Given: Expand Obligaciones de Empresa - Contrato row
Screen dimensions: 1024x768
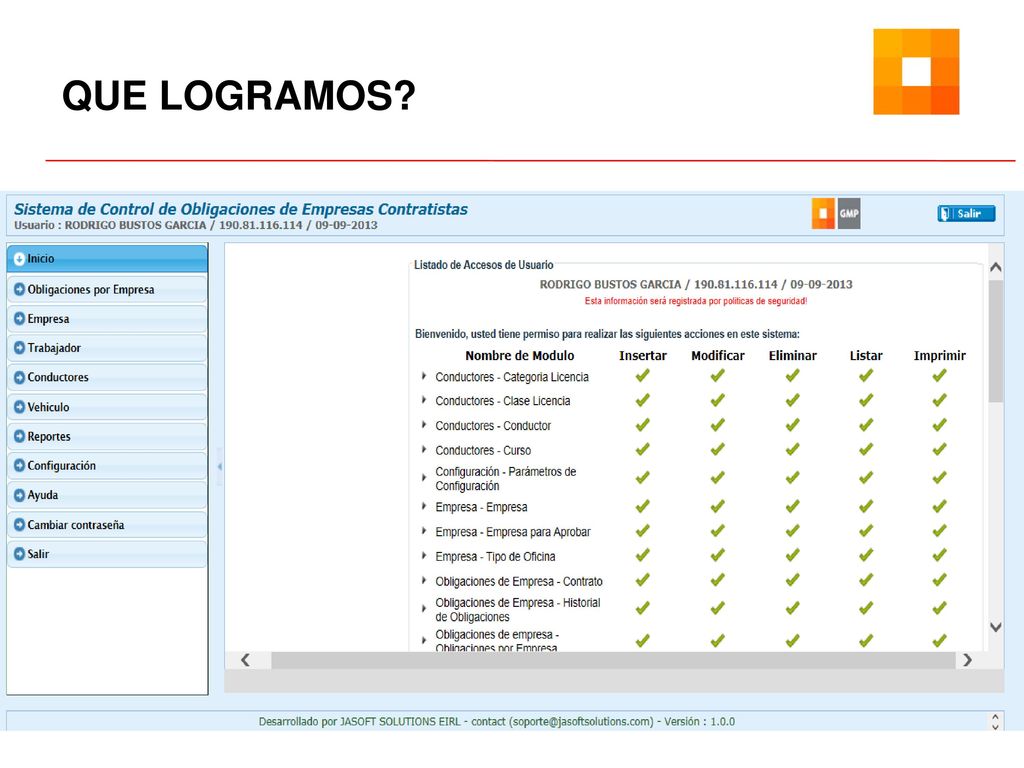Looking at the screenshot, I should click(x=424, y=581).
